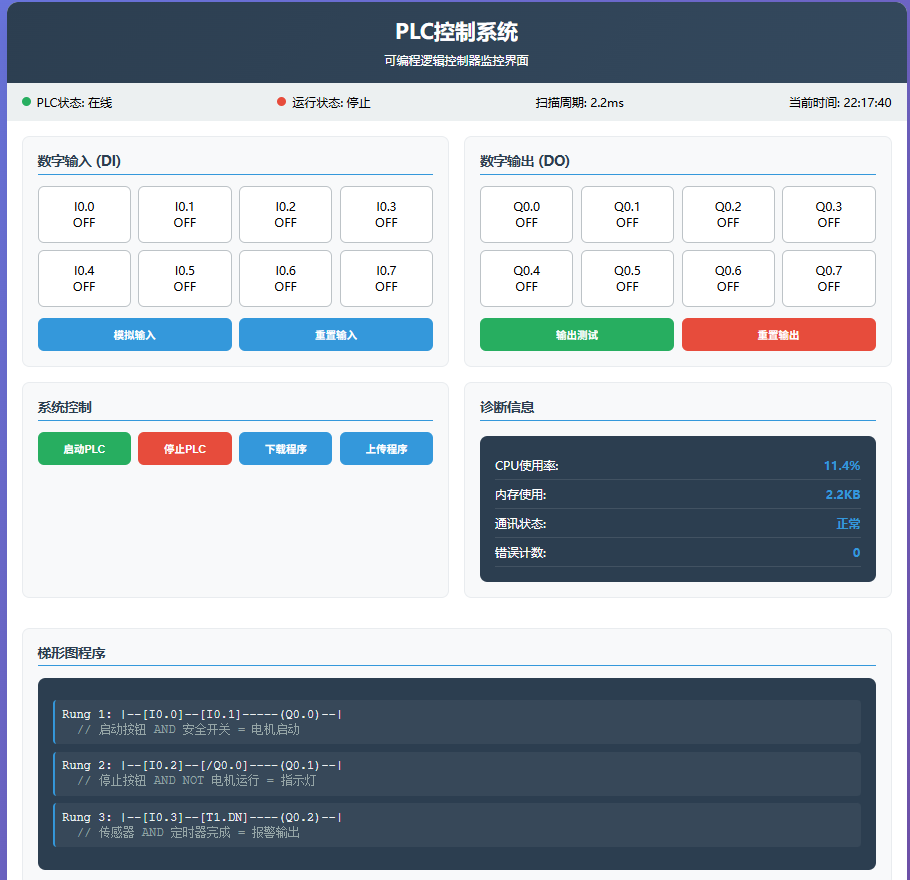Image resolution: width=910 pixels, height=880 pixels.
Task: Start the PLC with 启动PLC
Action: click(84, 448)
